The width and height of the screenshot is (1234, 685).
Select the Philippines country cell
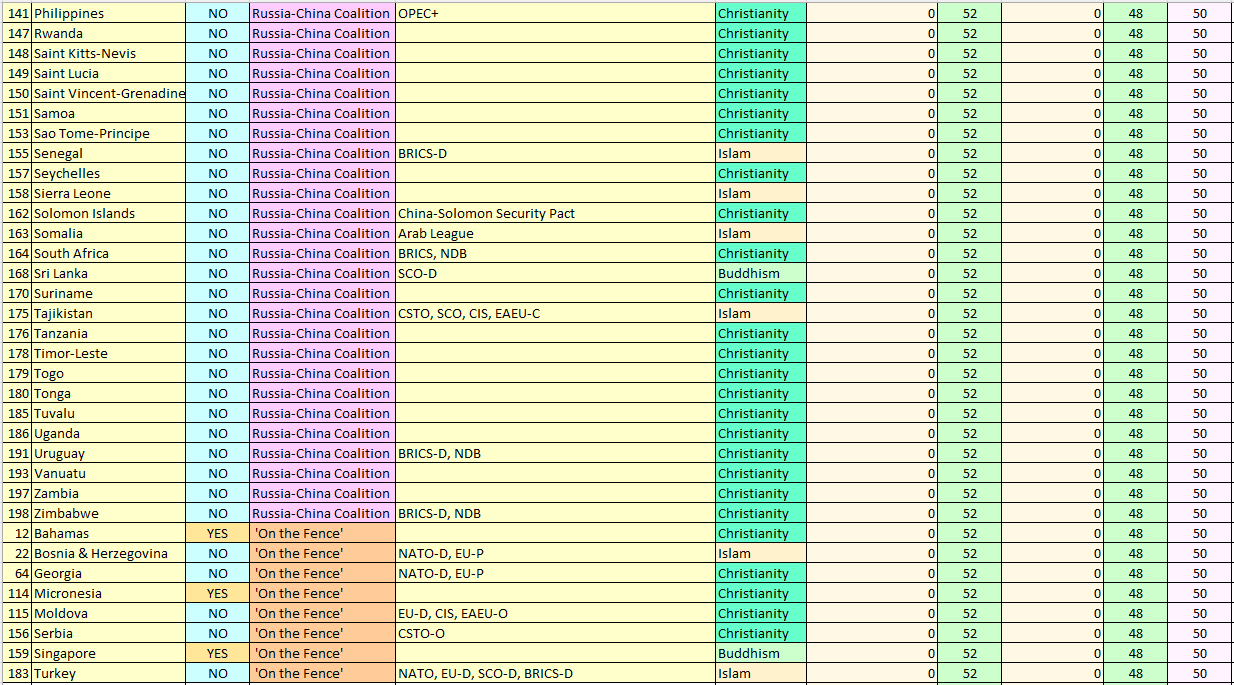(x=109, y=14)
